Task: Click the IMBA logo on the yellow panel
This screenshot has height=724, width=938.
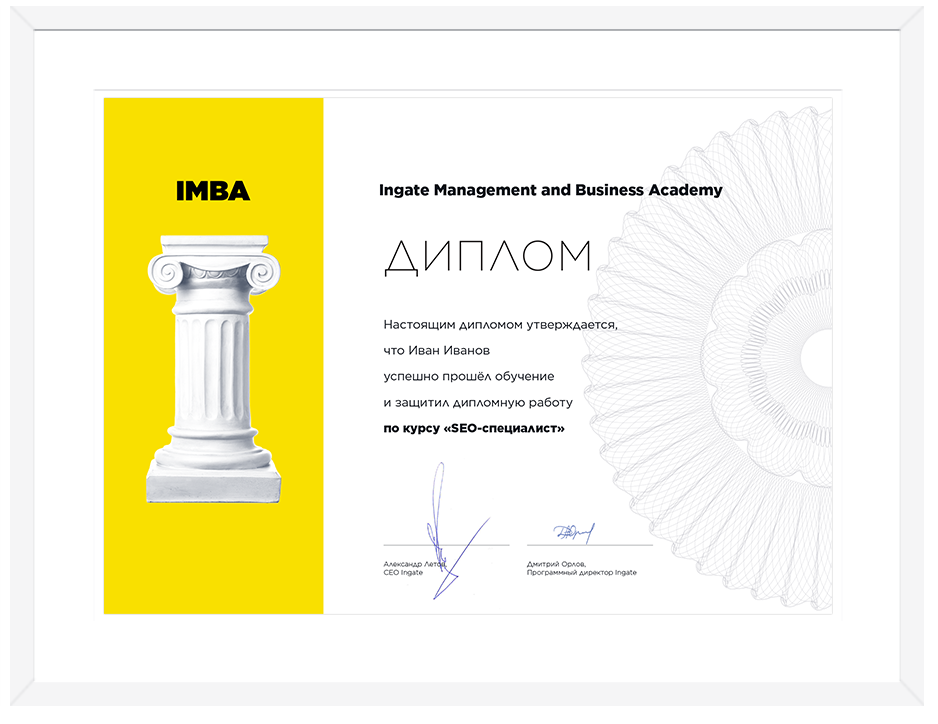Action: coord(213,191)
